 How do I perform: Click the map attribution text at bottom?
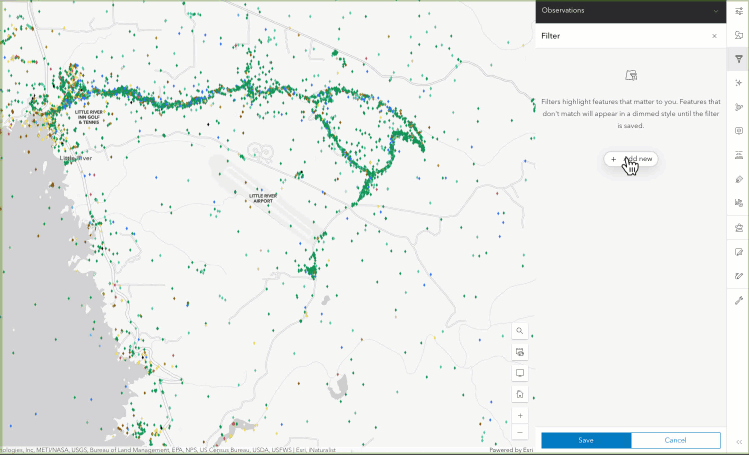[168, 450]
